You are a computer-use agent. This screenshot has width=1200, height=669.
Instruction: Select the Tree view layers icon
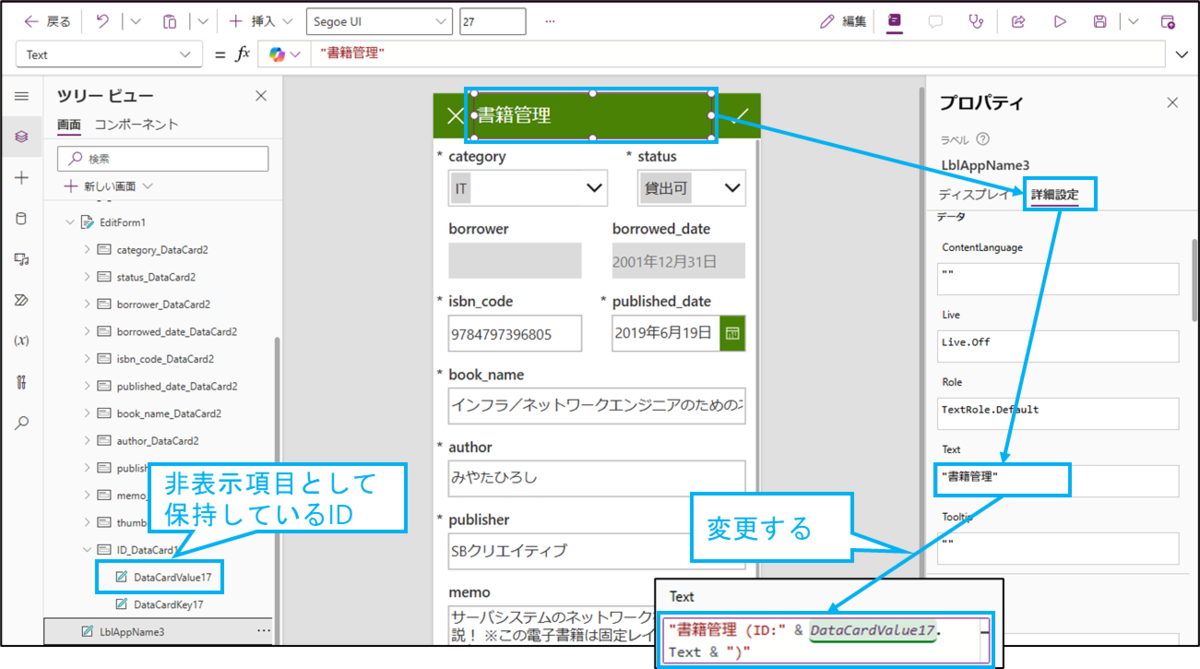[21, 136]
